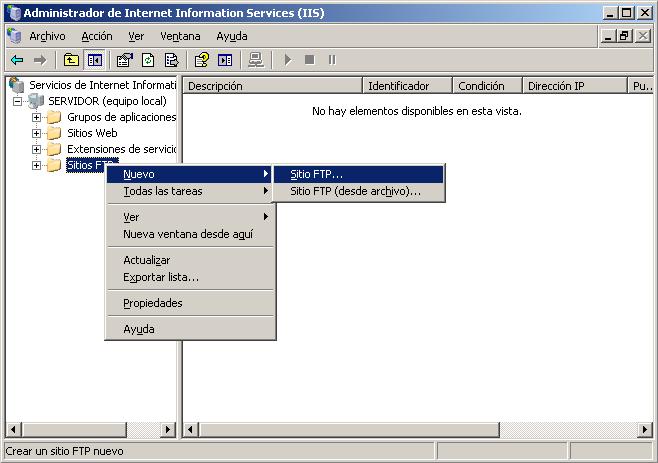Choose Actualizar in the context menu
This screenshot has width=658, height=463.
(x=190, y=260)
